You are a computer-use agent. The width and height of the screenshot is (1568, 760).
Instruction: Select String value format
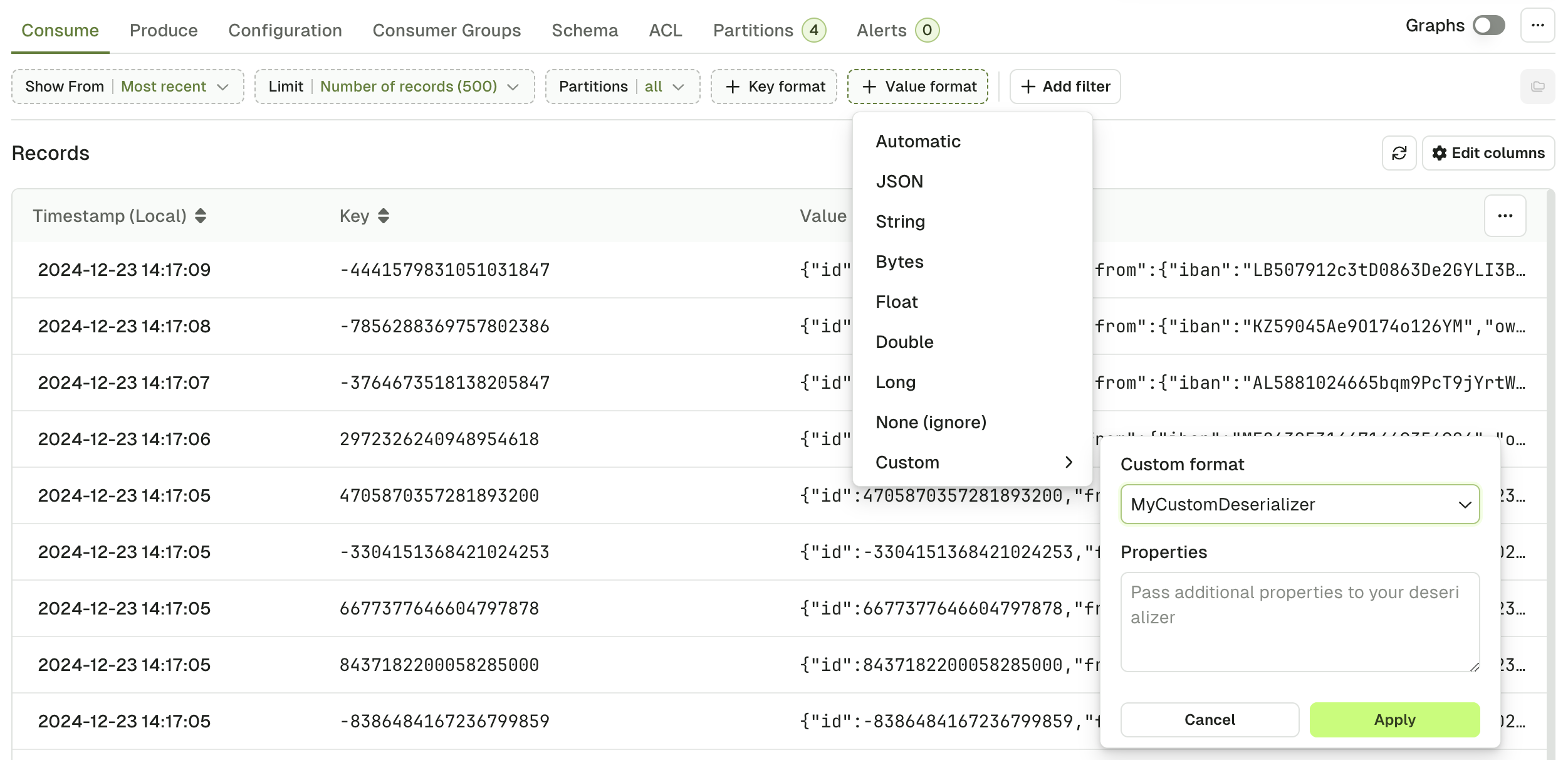tap(973, 222)
